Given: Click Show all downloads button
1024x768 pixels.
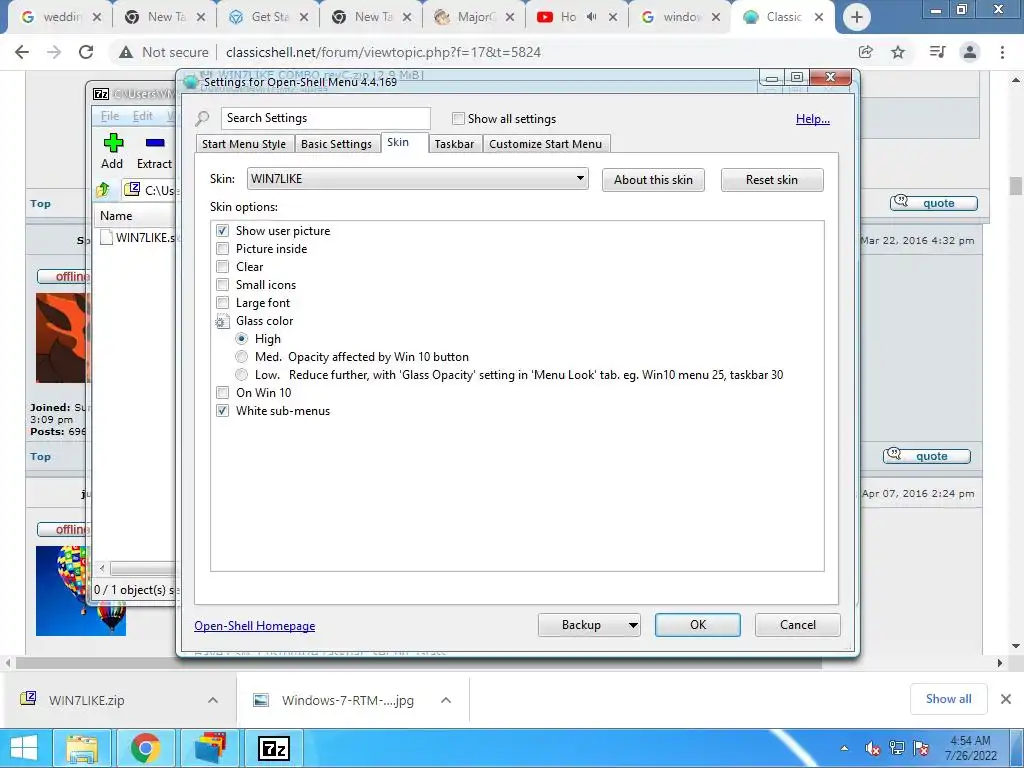Looking at the screenshot, I should [948, 699].
